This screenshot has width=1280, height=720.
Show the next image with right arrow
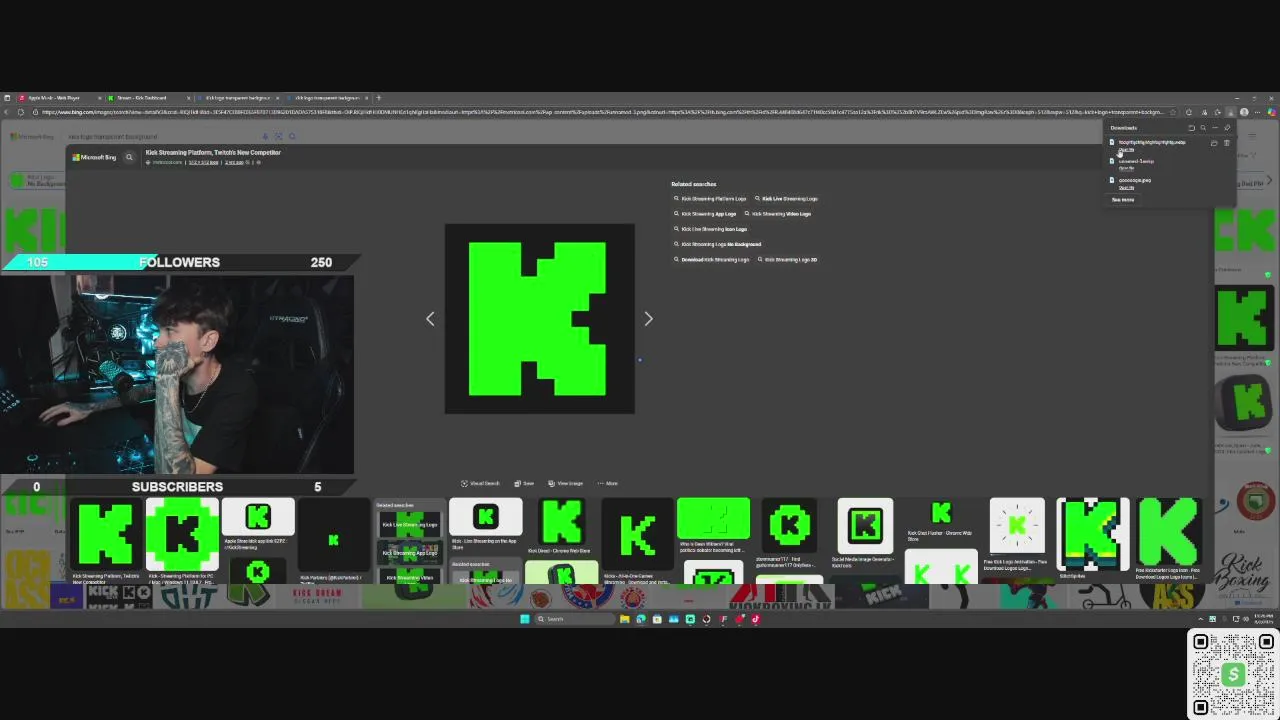(x=648, y=319)
